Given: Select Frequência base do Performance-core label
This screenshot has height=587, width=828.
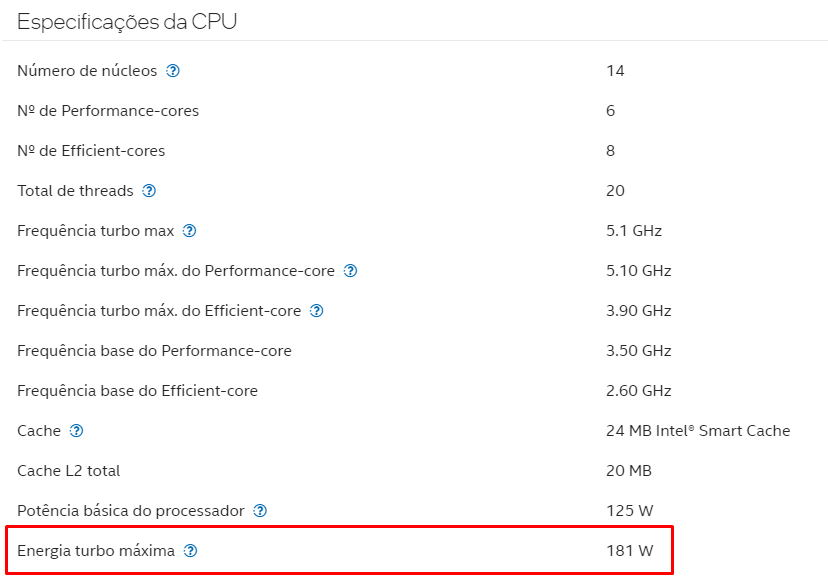Looking at the screenshot, I should pos(154,351).
